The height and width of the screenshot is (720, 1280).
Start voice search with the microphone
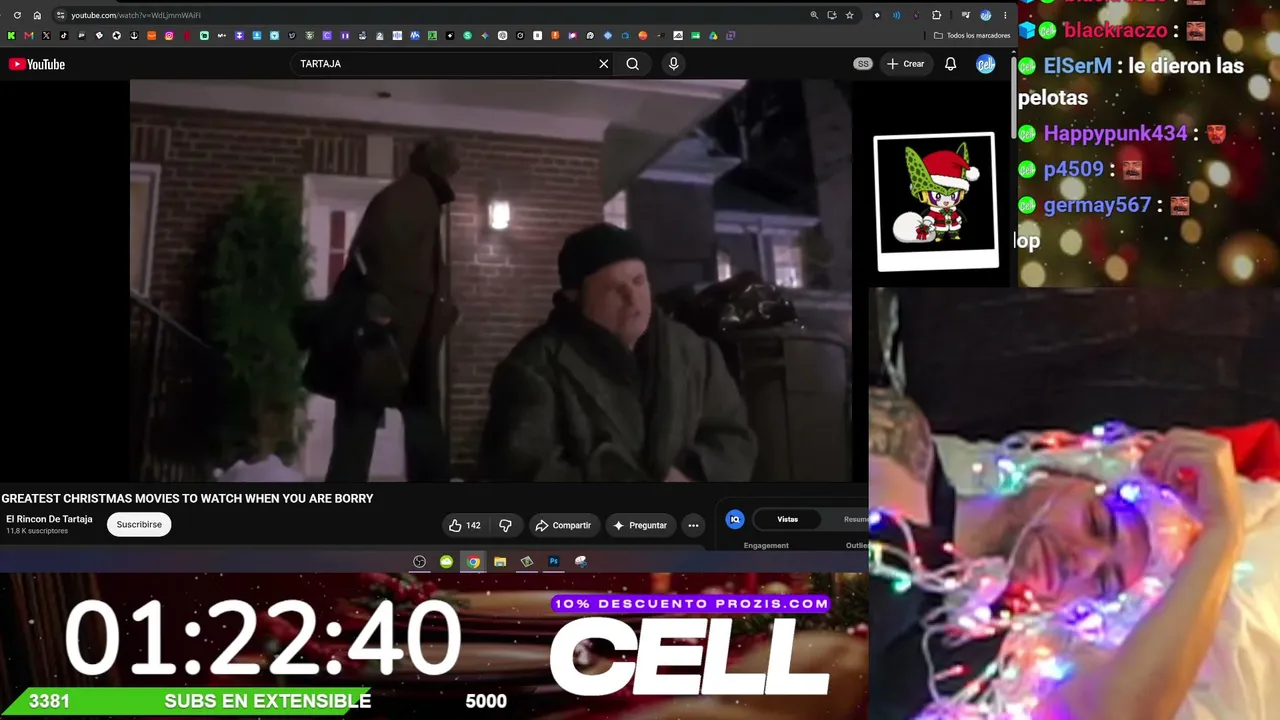(x=673, y=64)
